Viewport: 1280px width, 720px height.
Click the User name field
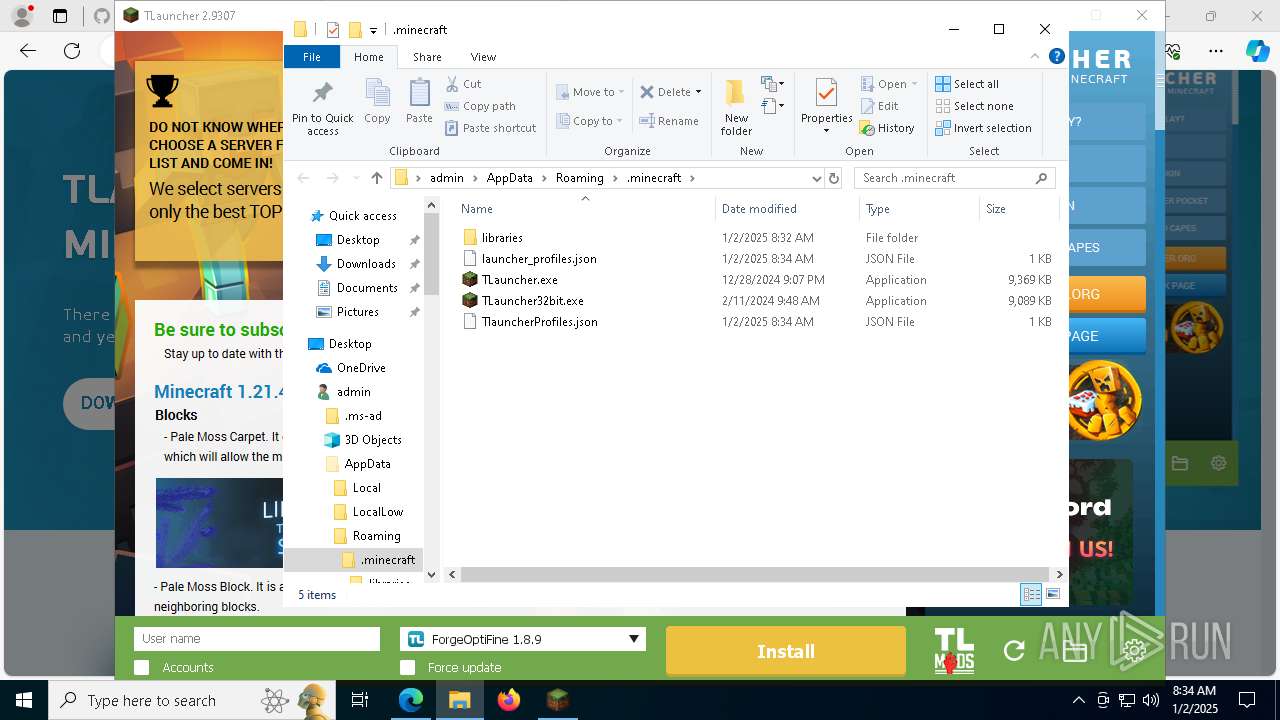[x=257, y=639]
